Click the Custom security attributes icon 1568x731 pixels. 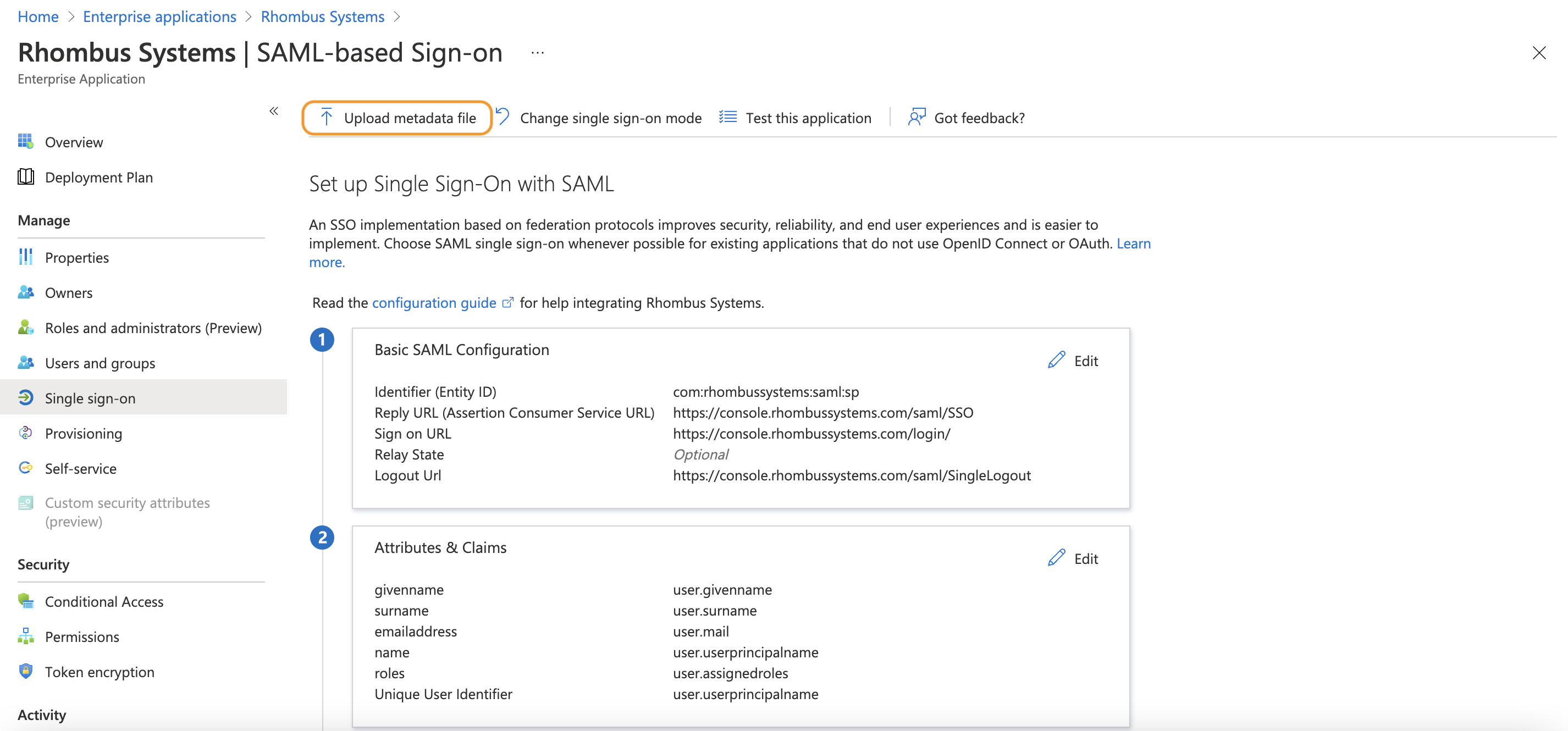[25, 503]
